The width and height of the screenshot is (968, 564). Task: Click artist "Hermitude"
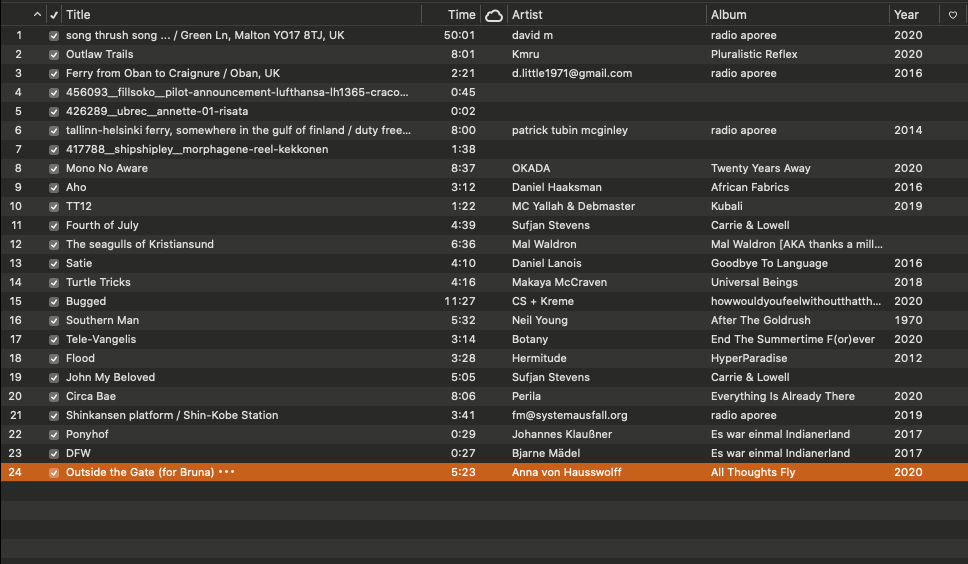tap(539, 359)
